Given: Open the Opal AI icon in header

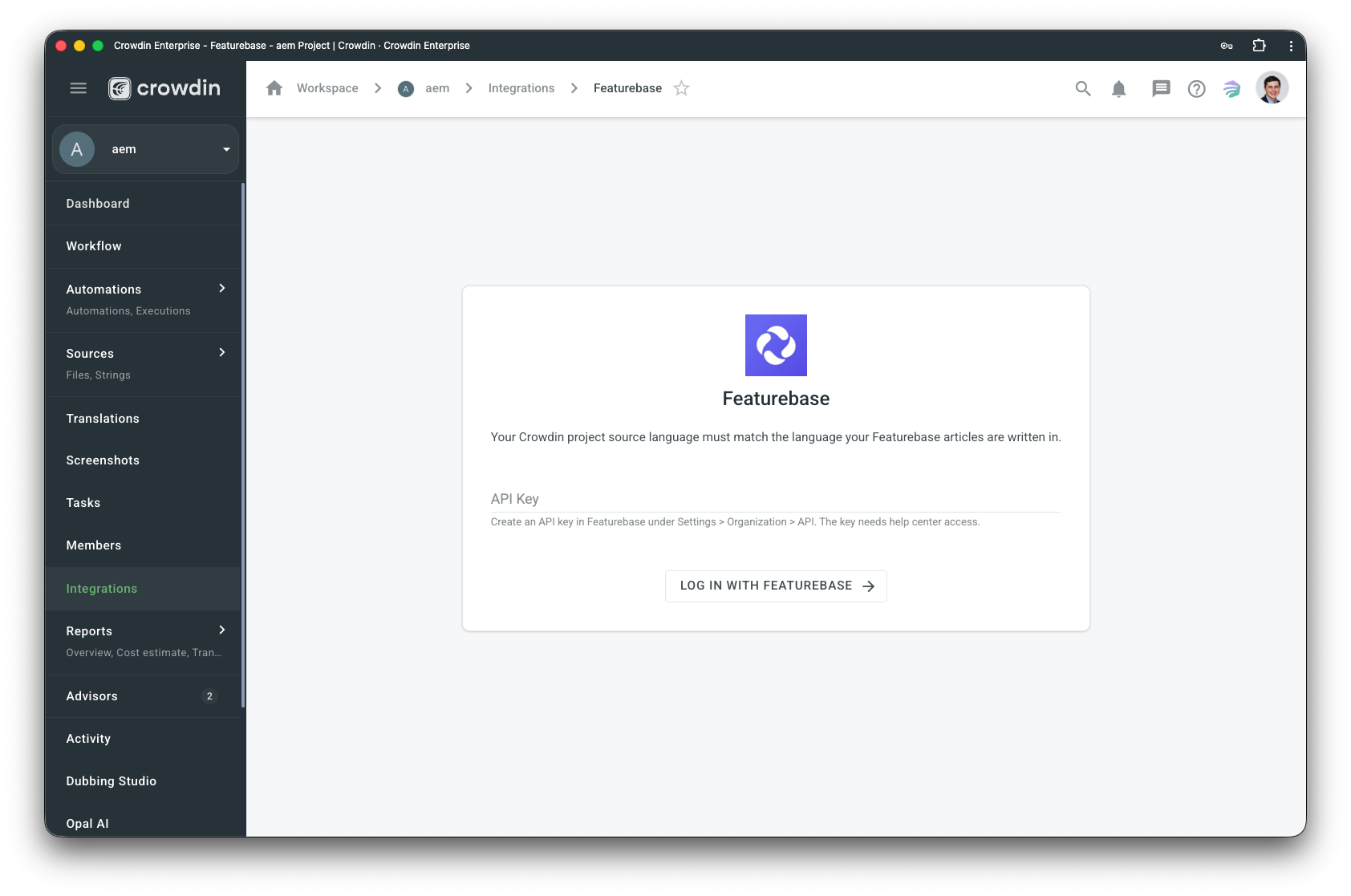Looking at the screenshot, I should (x=1231, y=89).
